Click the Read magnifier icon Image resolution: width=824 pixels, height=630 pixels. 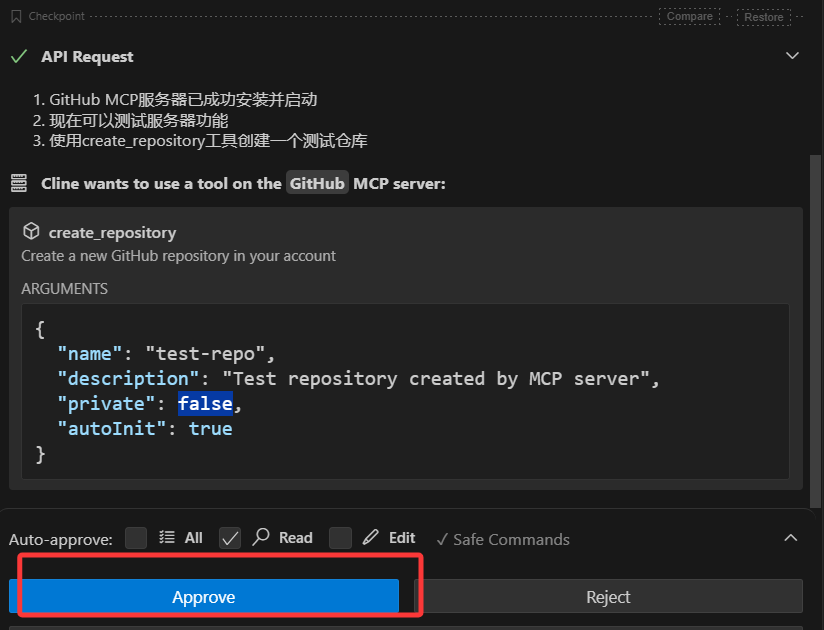click(x=261, y=537)
